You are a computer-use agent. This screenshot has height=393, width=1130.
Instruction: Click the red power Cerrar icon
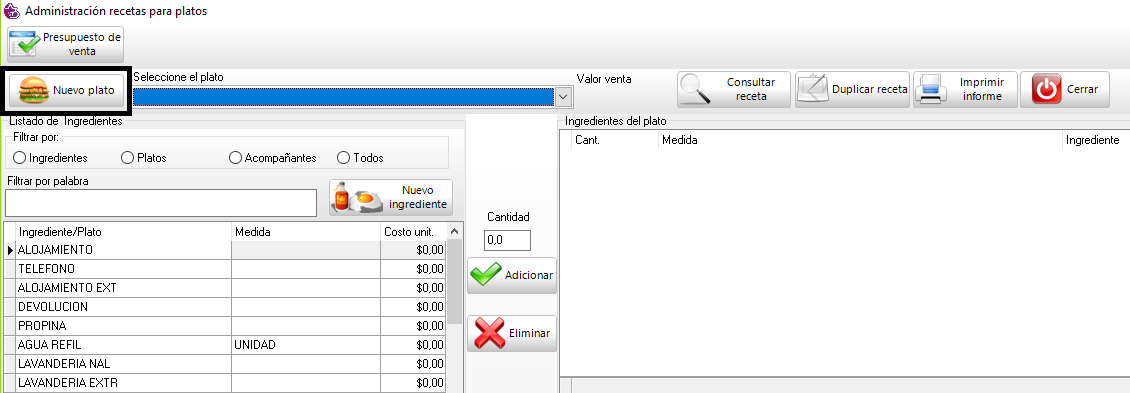coord(1047,89)
